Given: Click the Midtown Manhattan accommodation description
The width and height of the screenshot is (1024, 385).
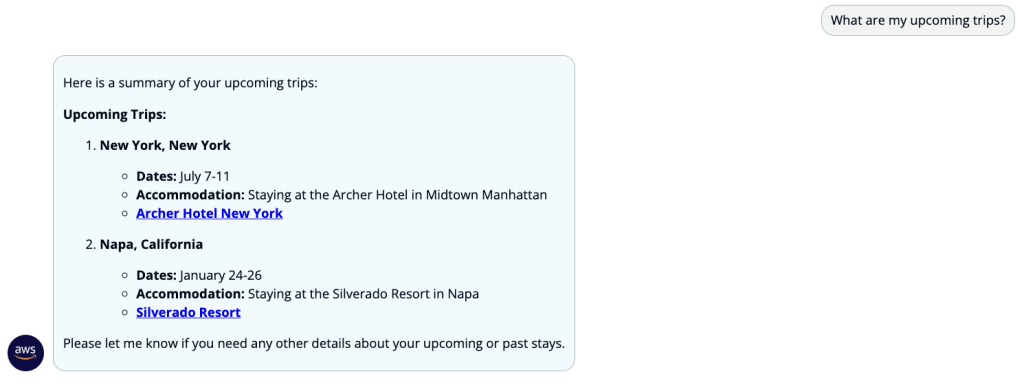Looking at the screenshot, I should point(398,194).
